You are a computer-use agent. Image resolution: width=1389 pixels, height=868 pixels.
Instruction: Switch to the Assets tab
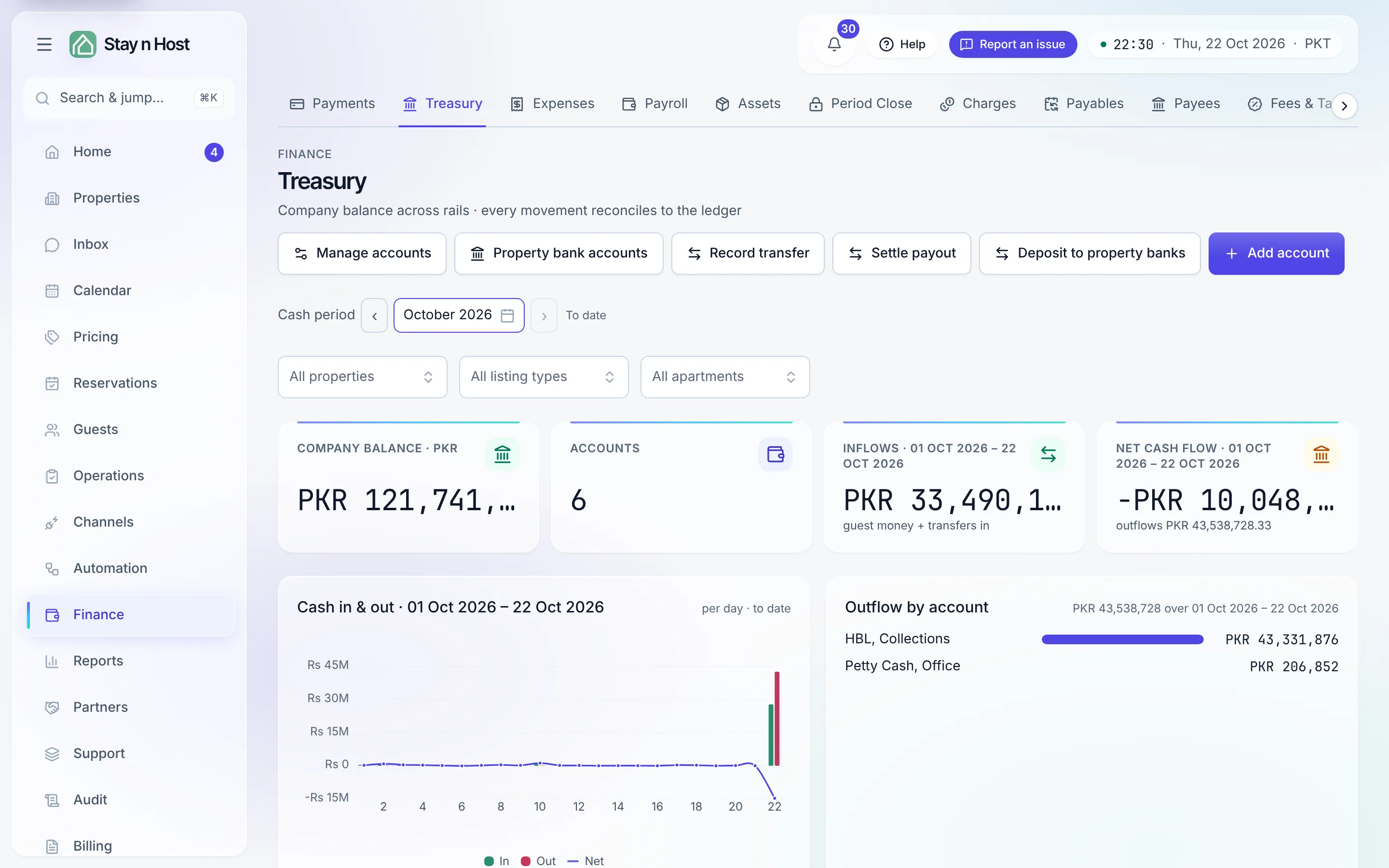pyautogui.click(x=748, y=104)
